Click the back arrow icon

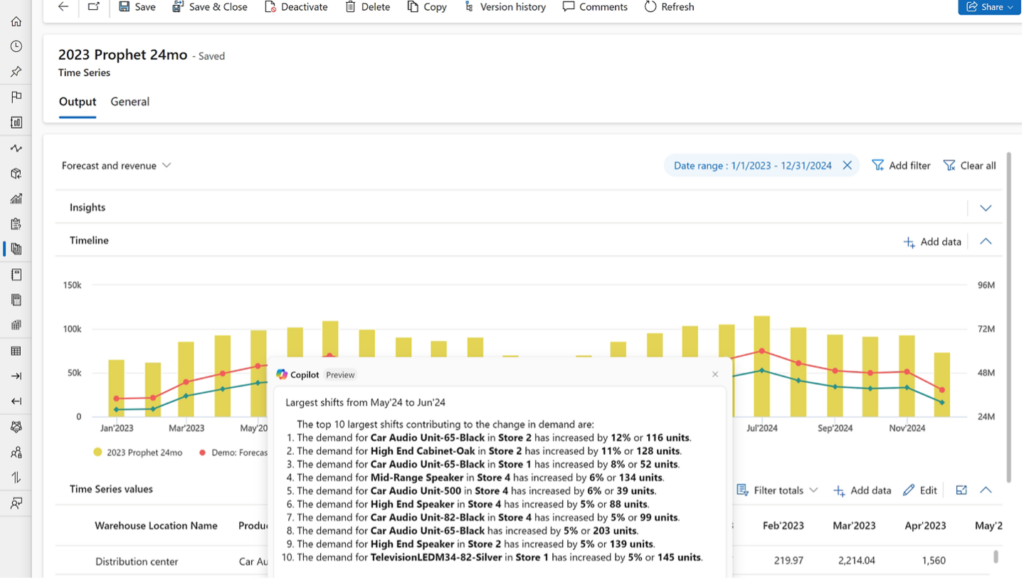pyautogui.click(x=64, y=7)
